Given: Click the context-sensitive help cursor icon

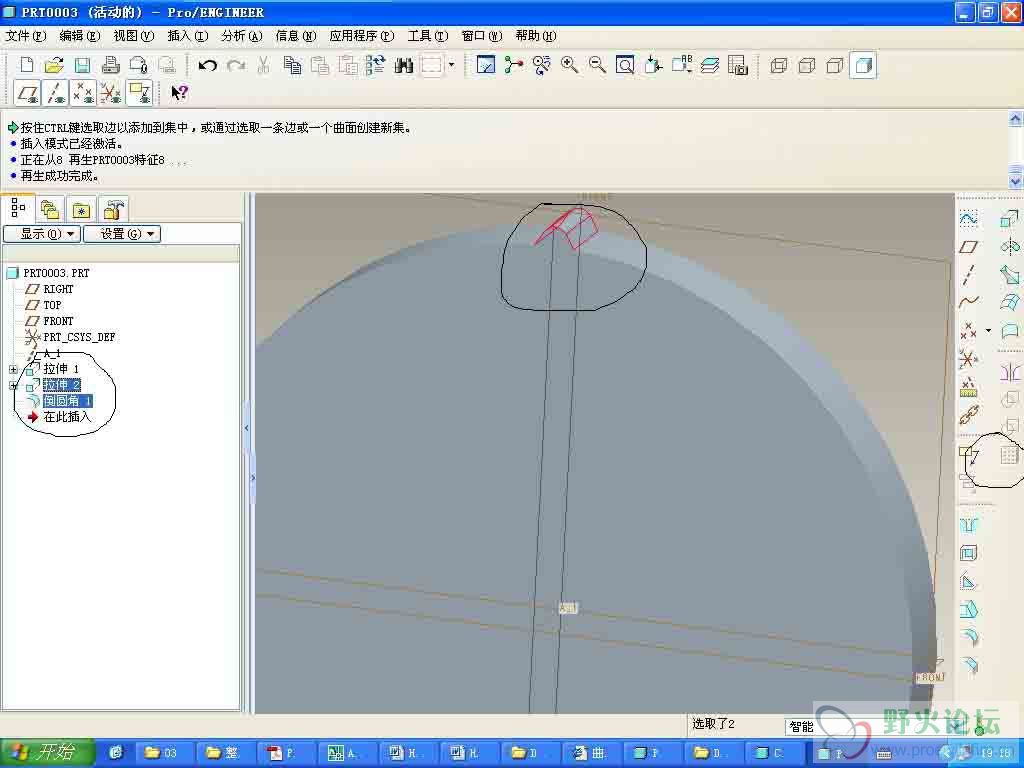Looking at the screenshot, I should pyautogui.click(x=179, y=93).
